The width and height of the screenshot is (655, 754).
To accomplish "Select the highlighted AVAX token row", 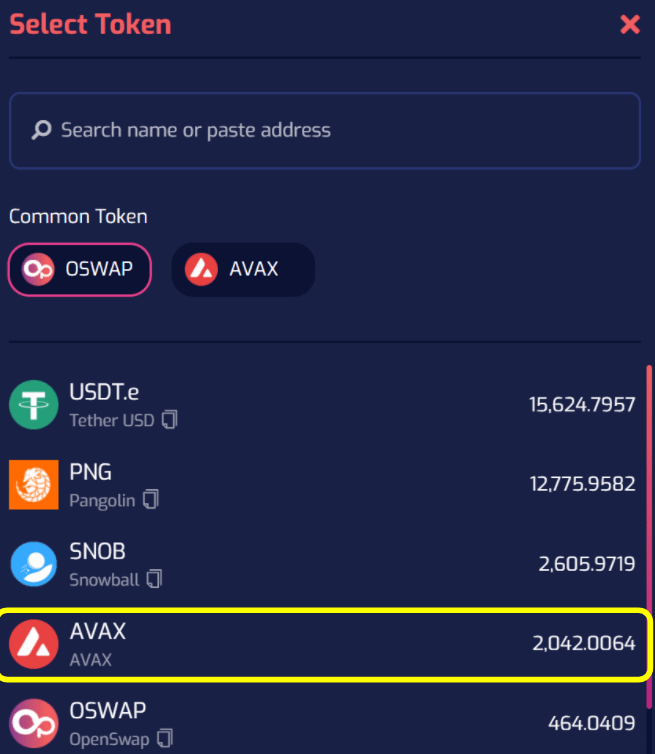I will point(320,644).
